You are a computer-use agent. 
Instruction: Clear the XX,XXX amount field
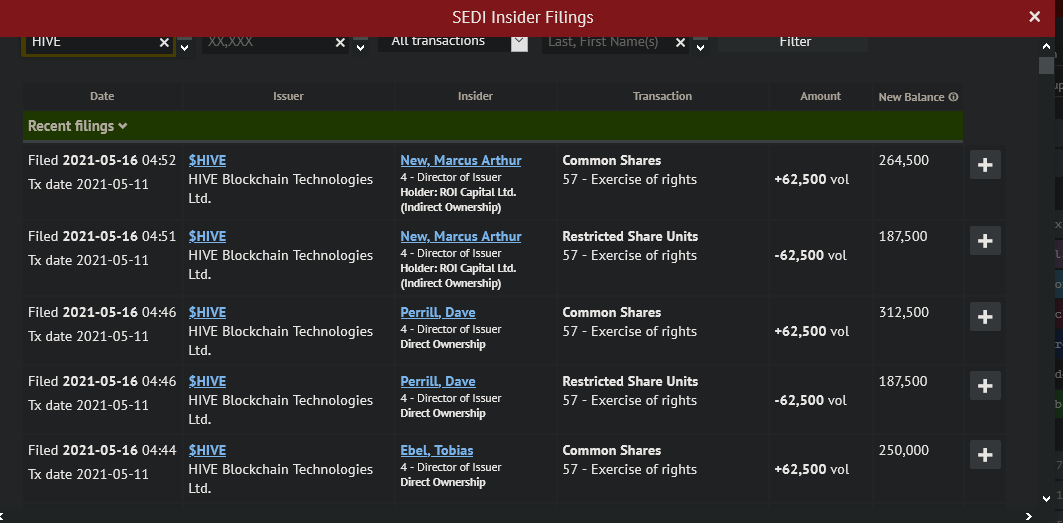pos(340,43)
